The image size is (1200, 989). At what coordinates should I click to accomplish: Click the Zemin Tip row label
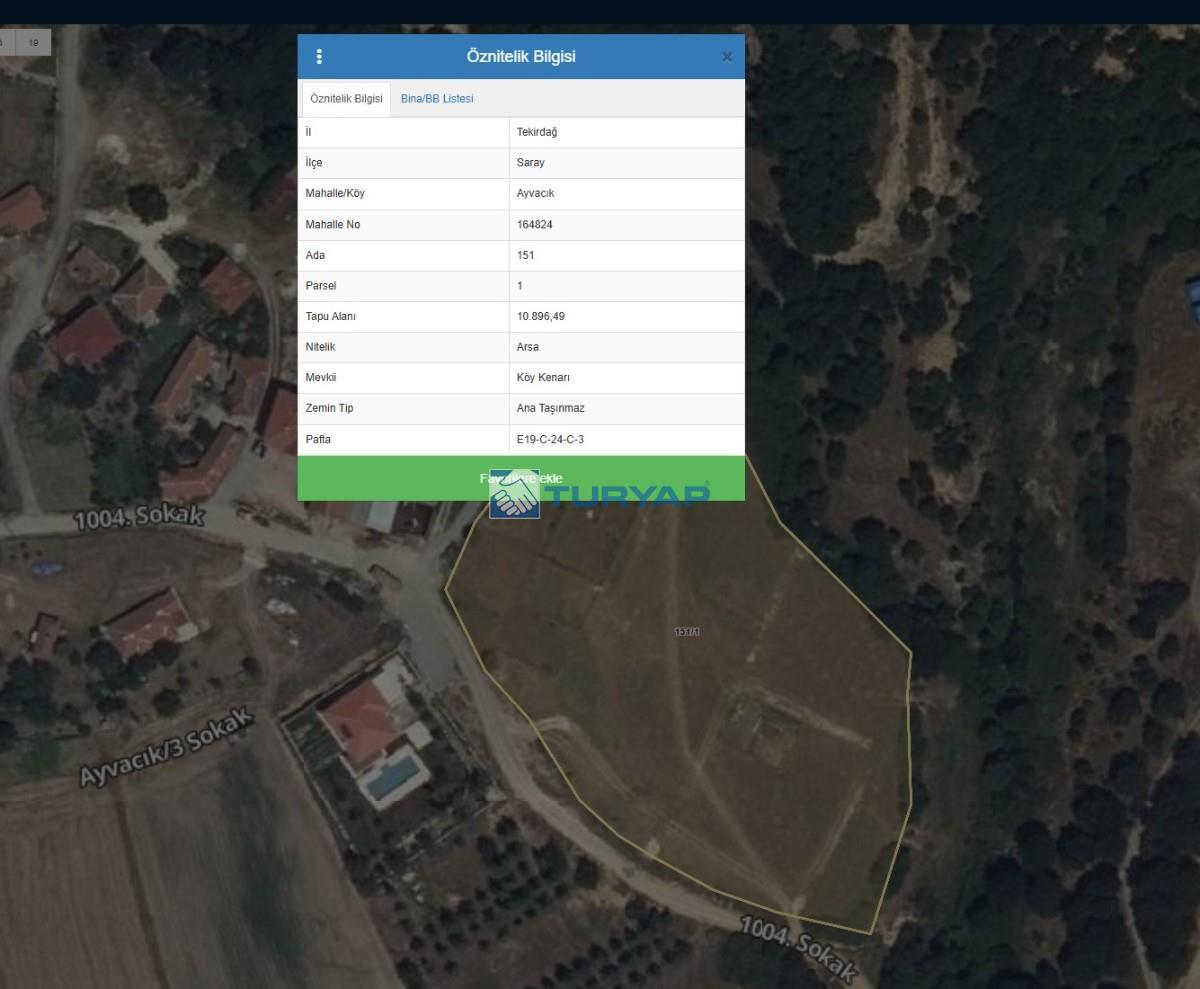tap(329, 408)
